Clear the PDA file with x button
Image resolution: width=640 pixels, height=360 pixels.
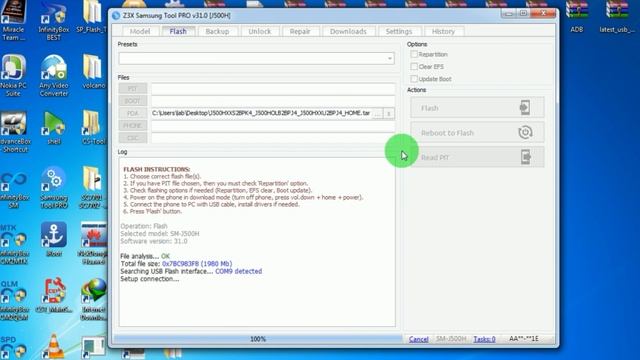(389, 113)
